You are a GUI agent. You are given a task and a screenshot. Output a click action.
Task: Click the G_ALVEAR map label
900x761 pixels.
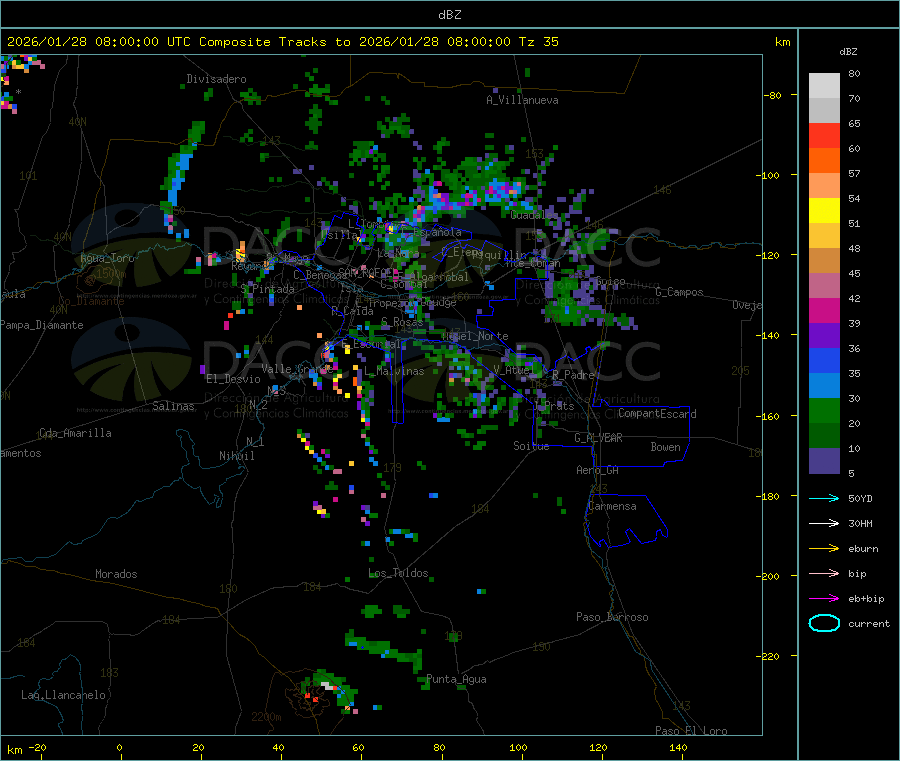[x=598, y=438]
